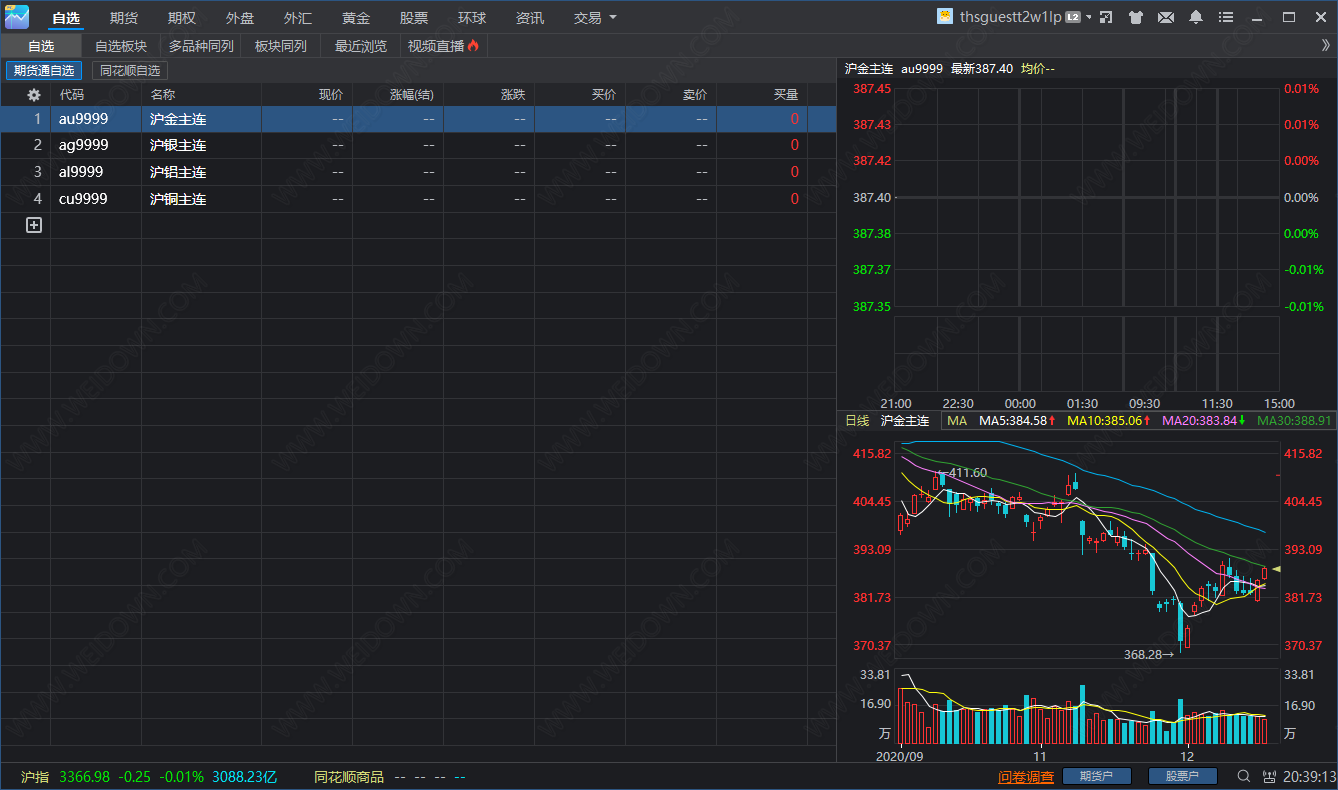Sort by the 卖价 column header
The height and width of the screenshot is (790, 1338).
(x=695, y=95)
